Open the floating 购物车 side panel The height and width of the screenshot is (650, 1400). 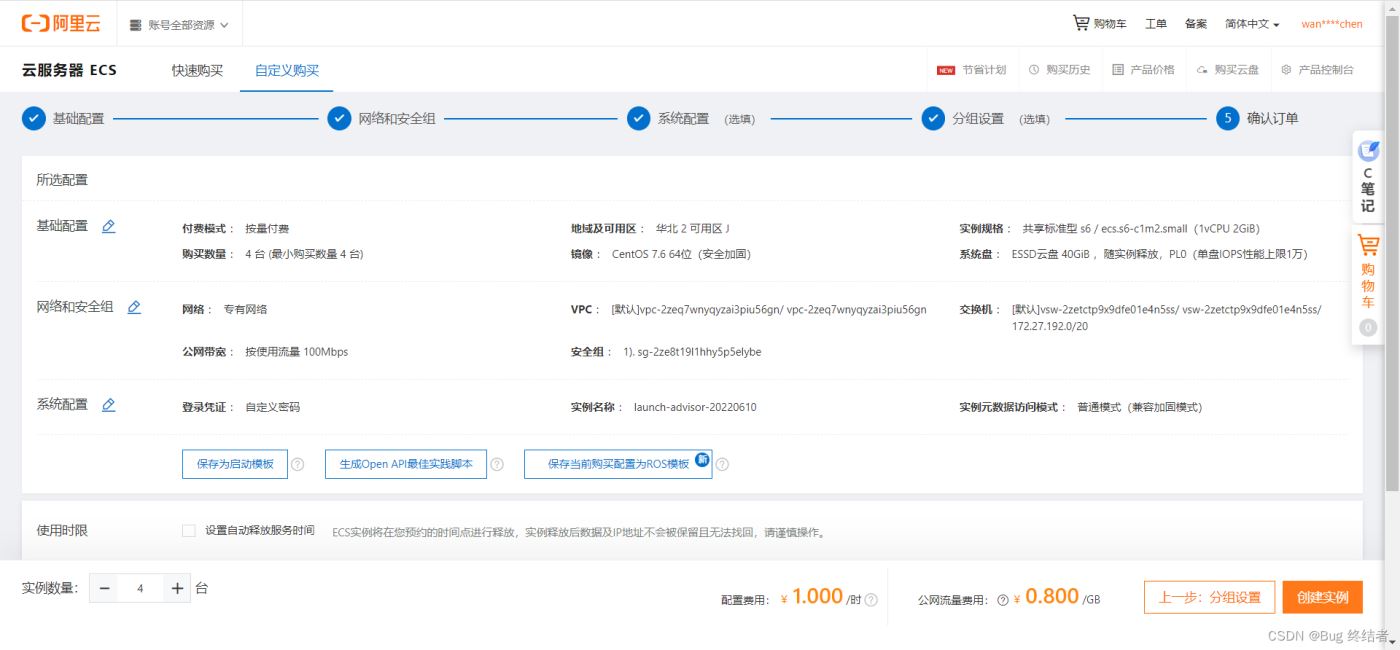coord(1367,272)
